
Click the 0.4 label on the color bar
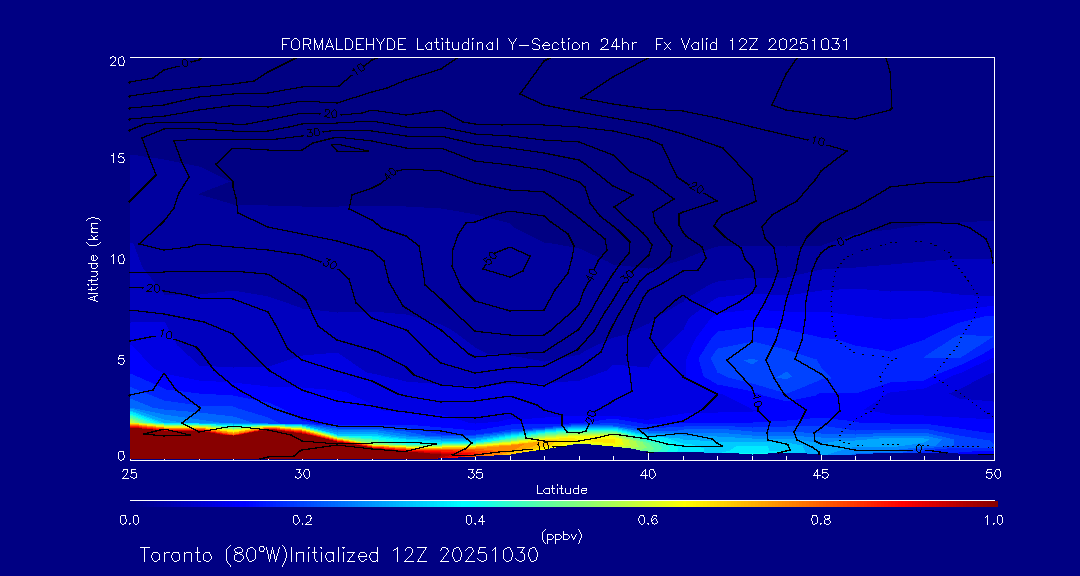(x=475, y=520)
